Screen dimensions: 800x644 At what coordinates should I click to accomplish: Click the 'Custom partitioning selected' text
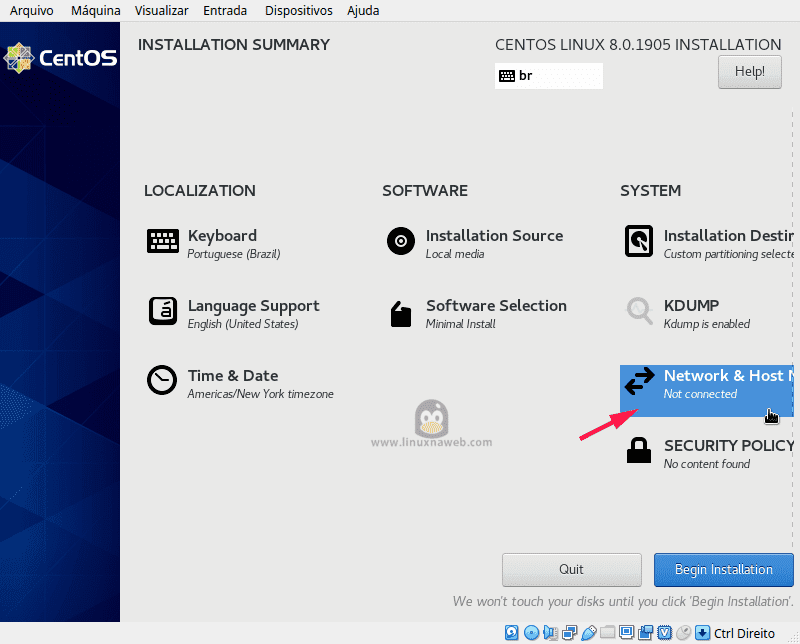click(729, 254)
